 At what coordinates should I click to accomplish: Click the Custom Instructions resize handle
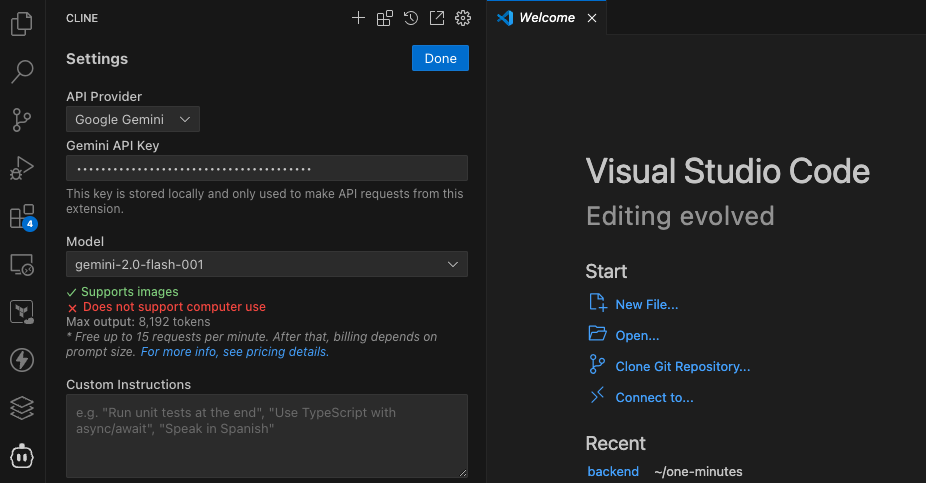[x=463, y=472]
